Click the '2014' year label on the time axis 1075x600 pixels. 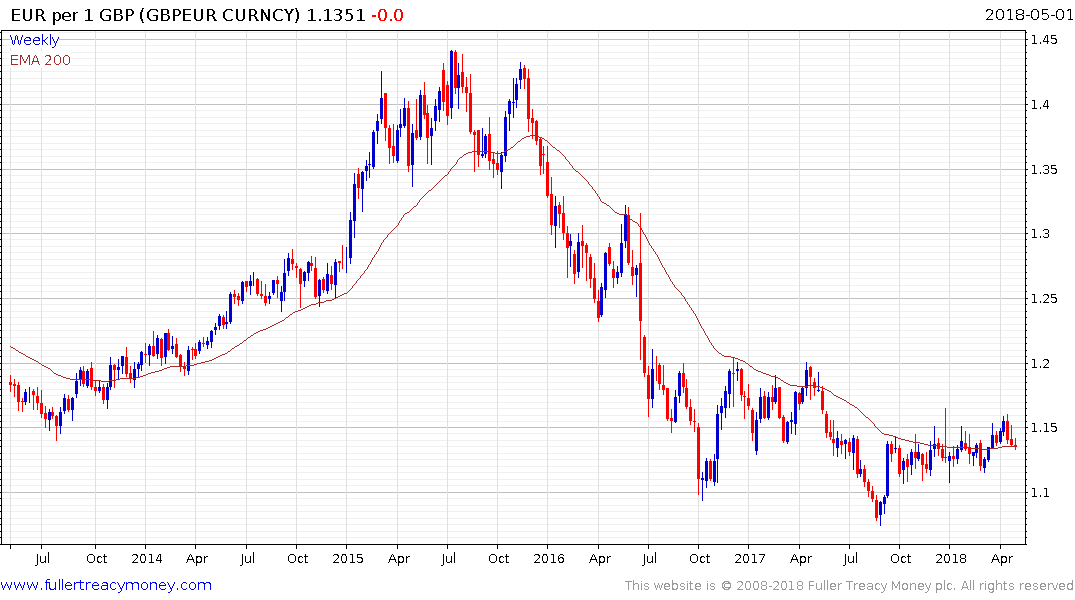(147, 558)
